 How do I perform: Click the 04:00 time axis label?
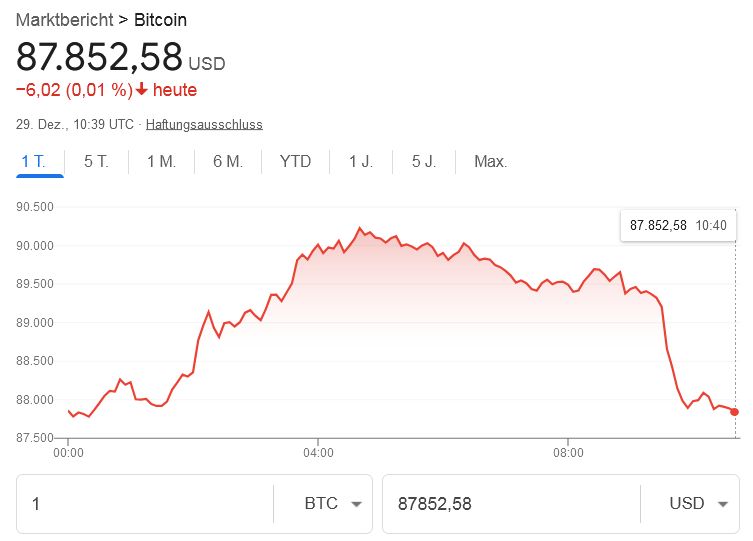coord(318,453)
